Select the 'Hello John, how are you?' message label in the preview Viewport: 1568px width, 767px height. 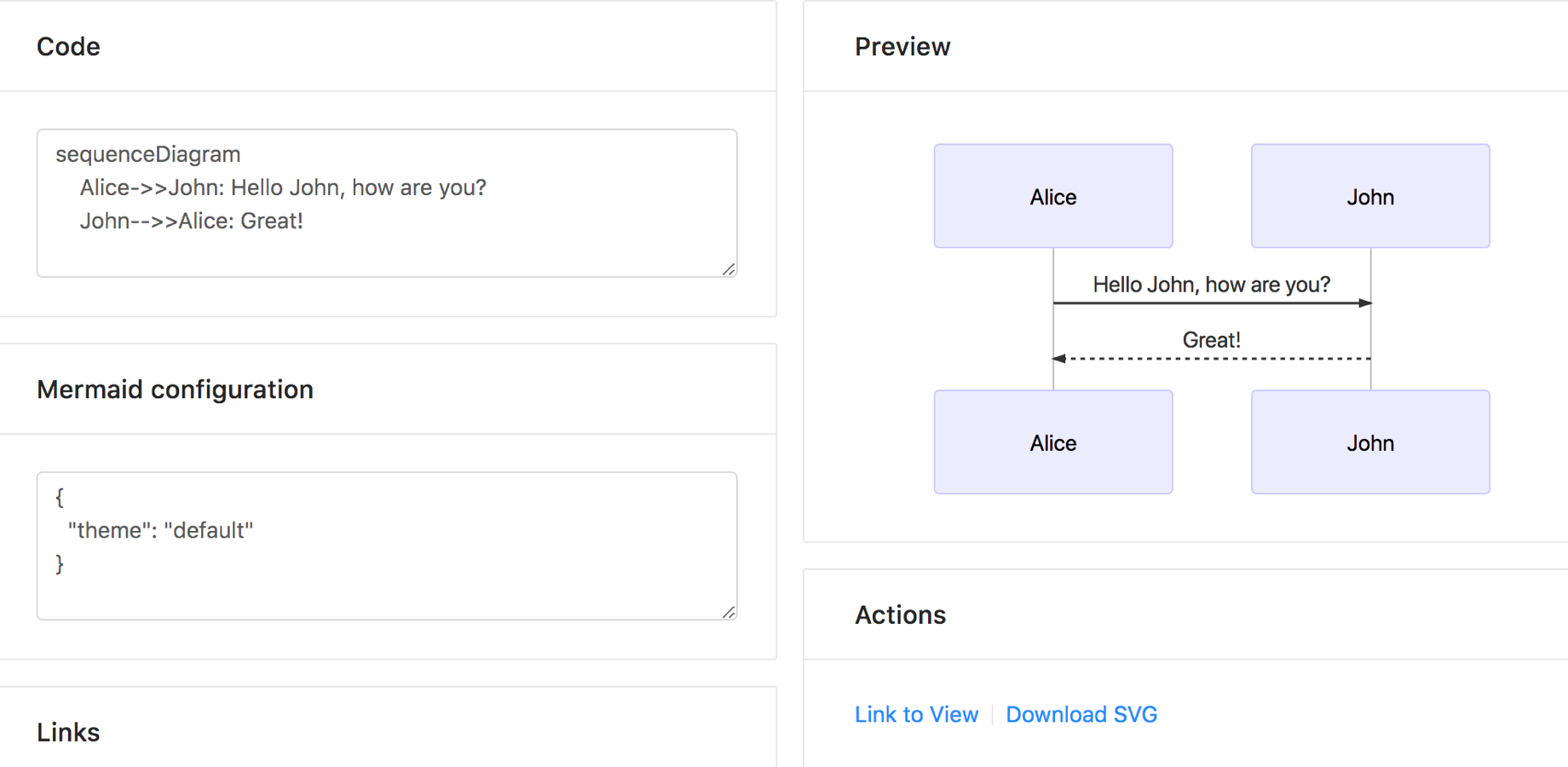1211,285
